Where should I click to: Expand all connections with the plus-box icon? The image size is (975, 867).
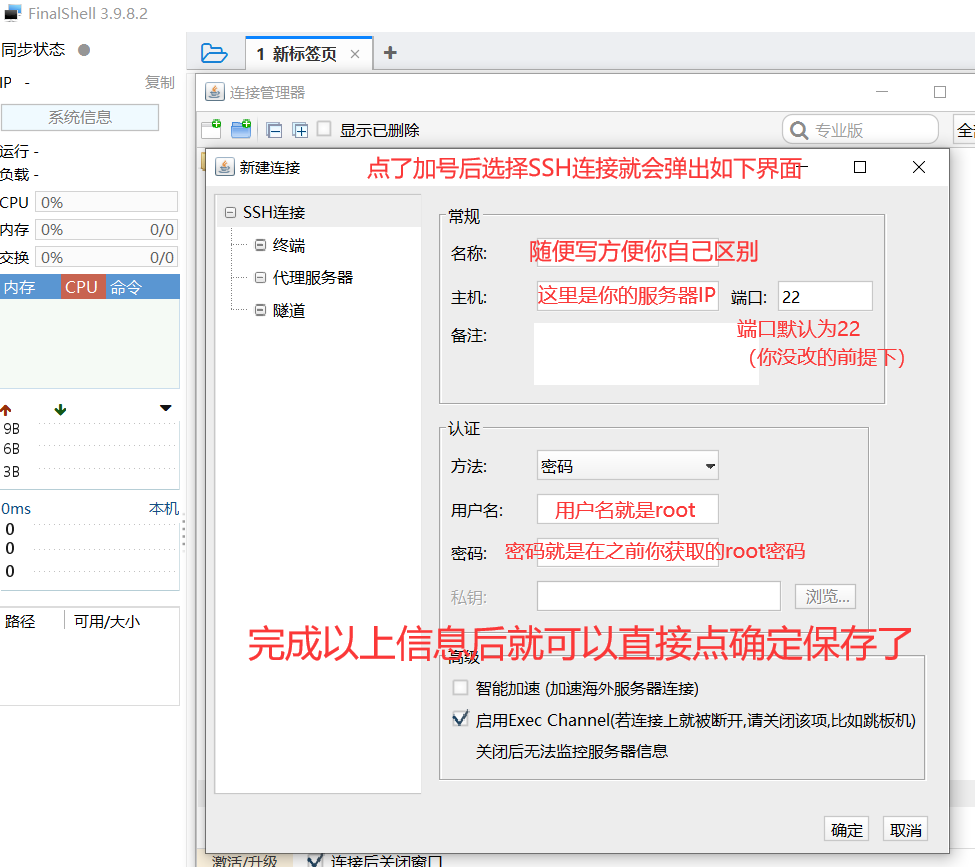click(300, 130)
